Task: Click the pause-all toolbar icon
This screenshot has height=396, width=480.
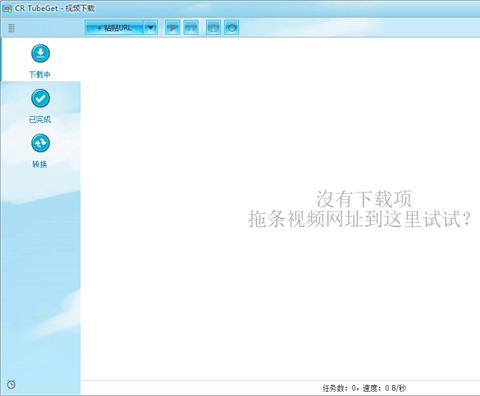Action: (191, 28)
